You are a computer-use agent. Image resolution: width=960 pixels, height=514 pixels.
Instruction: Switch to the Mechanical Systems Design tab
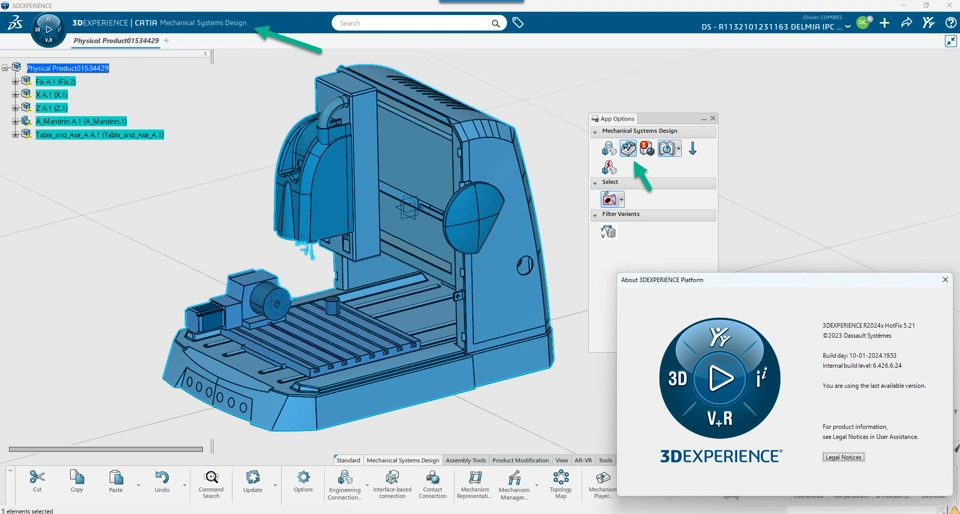coord(403,460)
